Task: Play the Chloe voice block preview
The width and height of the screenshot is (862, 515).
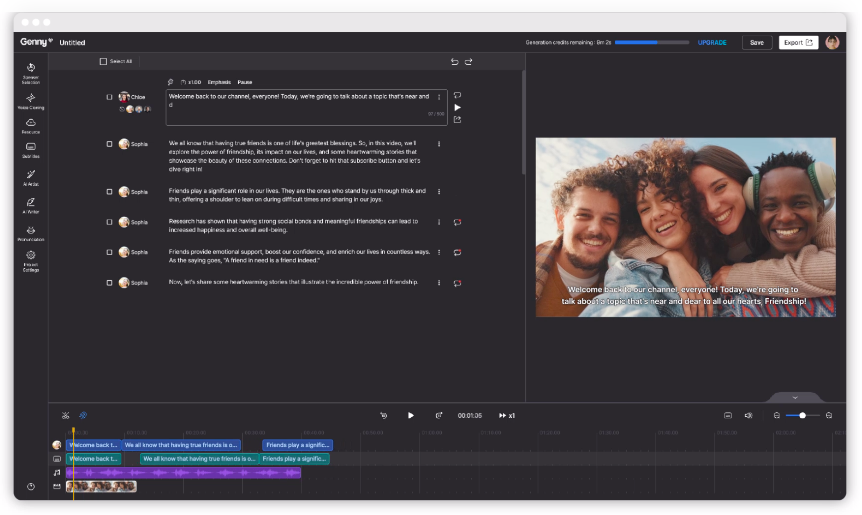Action: click(x=457, y=107)
